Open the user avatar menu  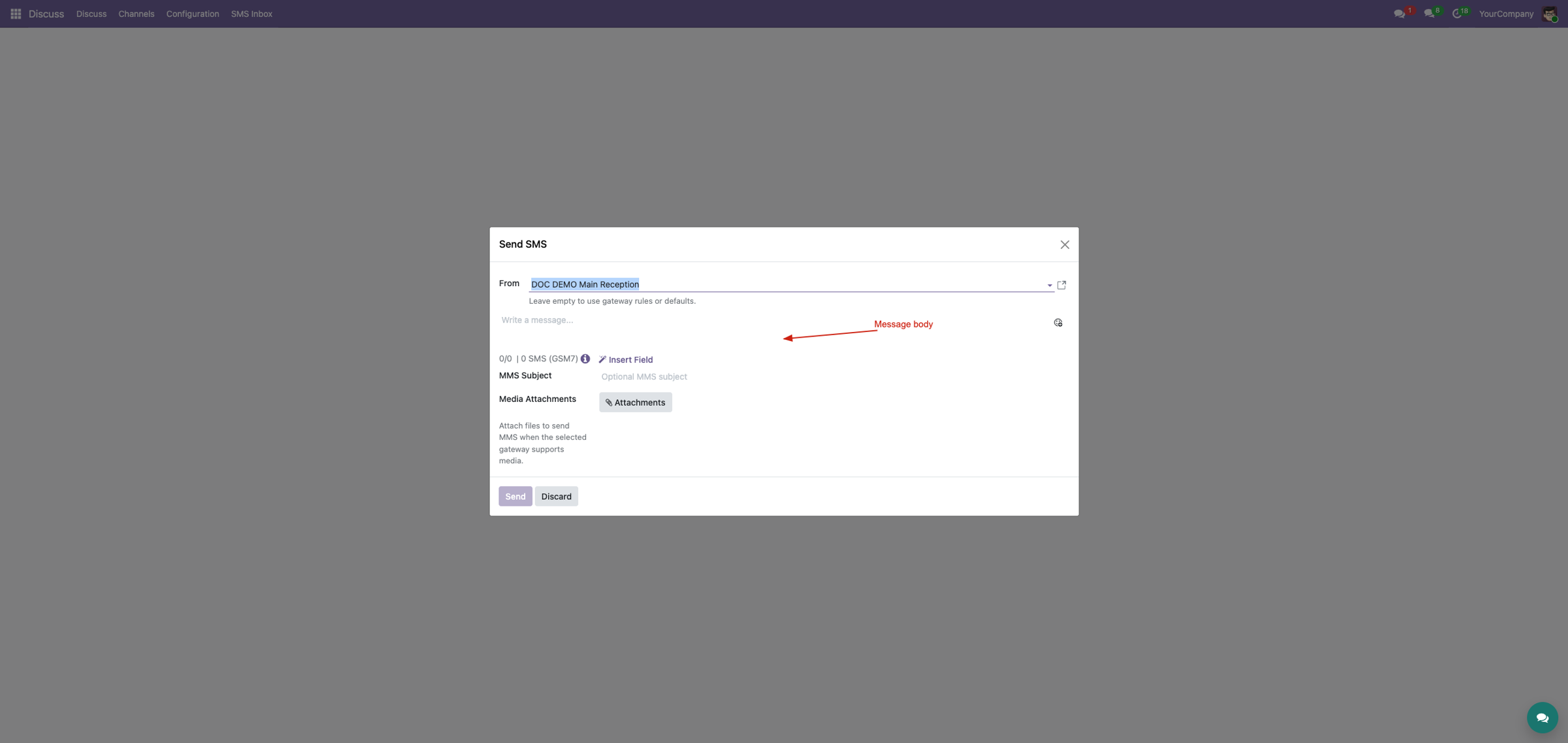[x=1550, y=14]
